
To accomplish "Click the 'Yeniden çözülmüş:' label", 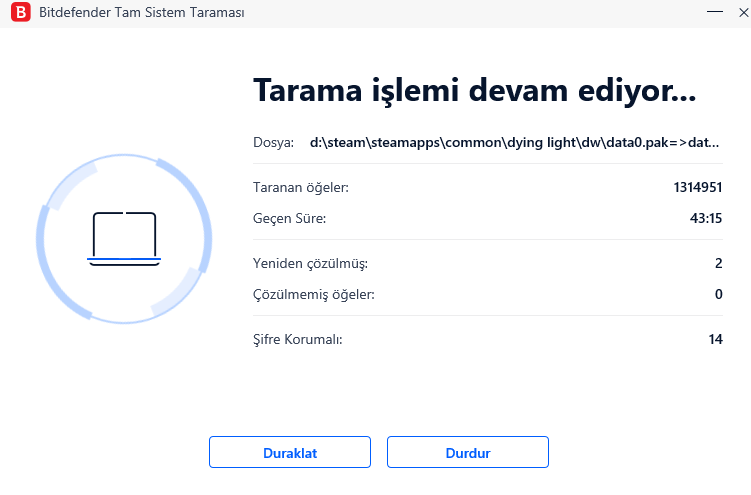I will pyautogui.click(x=310, y=264).
